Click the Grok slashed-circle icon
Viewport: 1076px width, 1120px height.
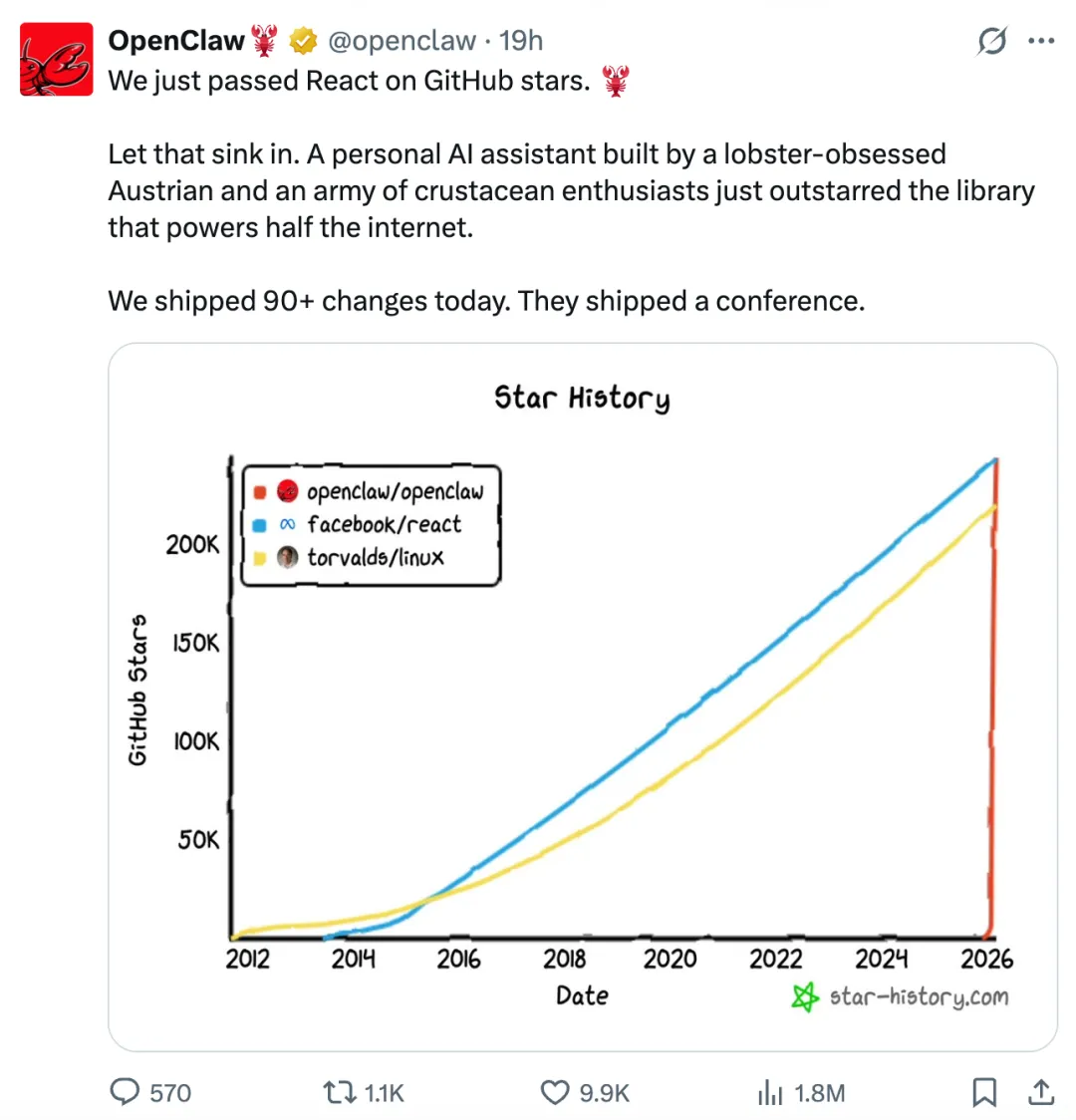(991, 42)
